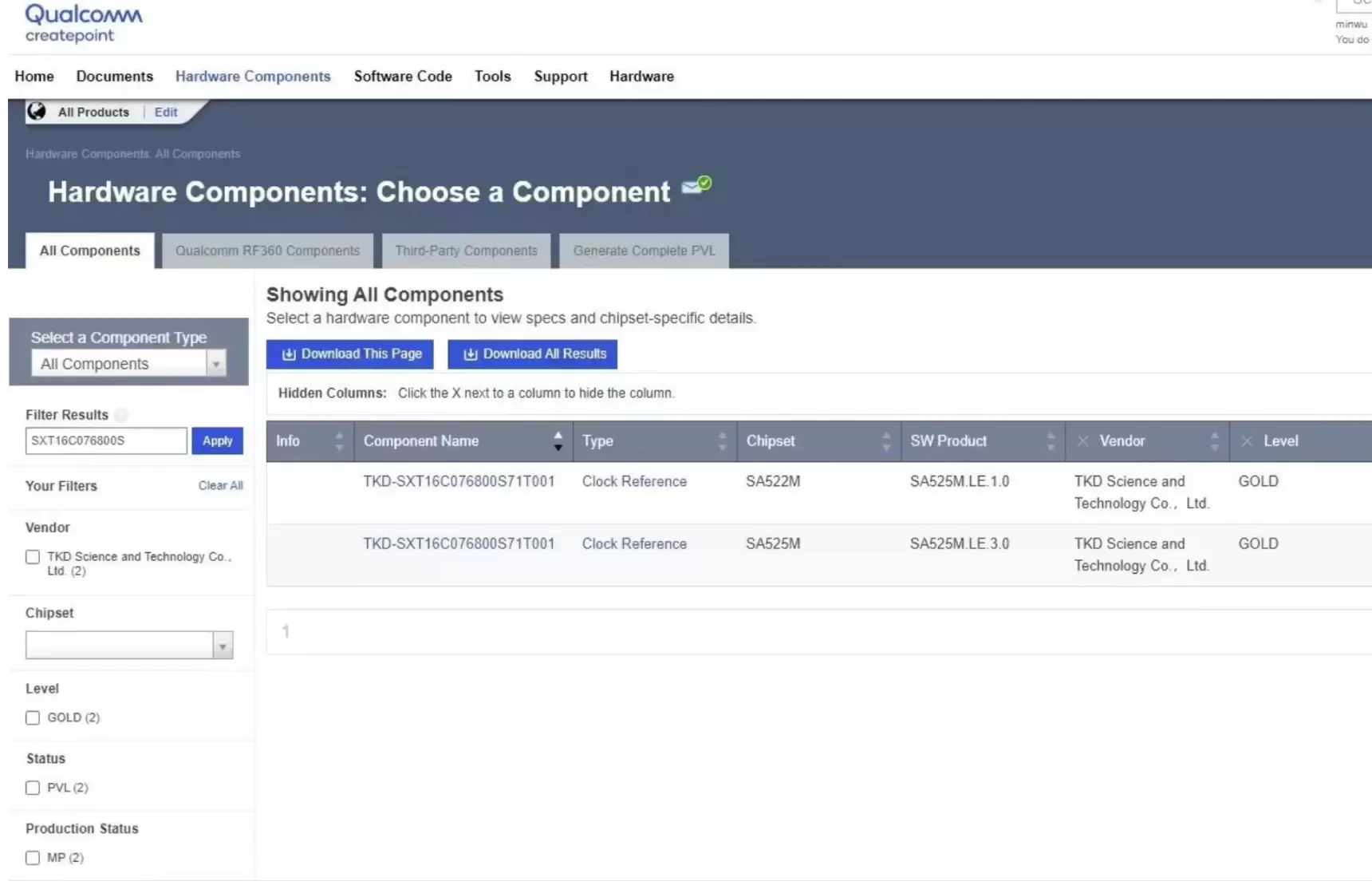Click the Download All Results button
Image resolution: width=1372 pixels, height=889 pixels.
coord(533,354)
